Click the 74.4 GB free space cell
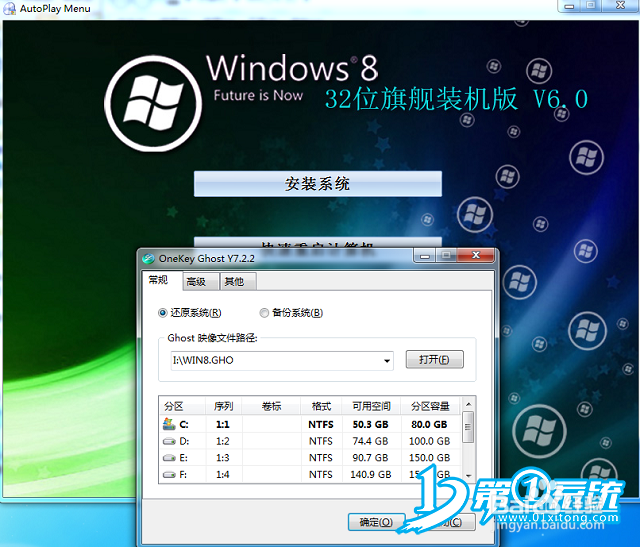This screenshot has height=547, width=640. tap(371, 441)
